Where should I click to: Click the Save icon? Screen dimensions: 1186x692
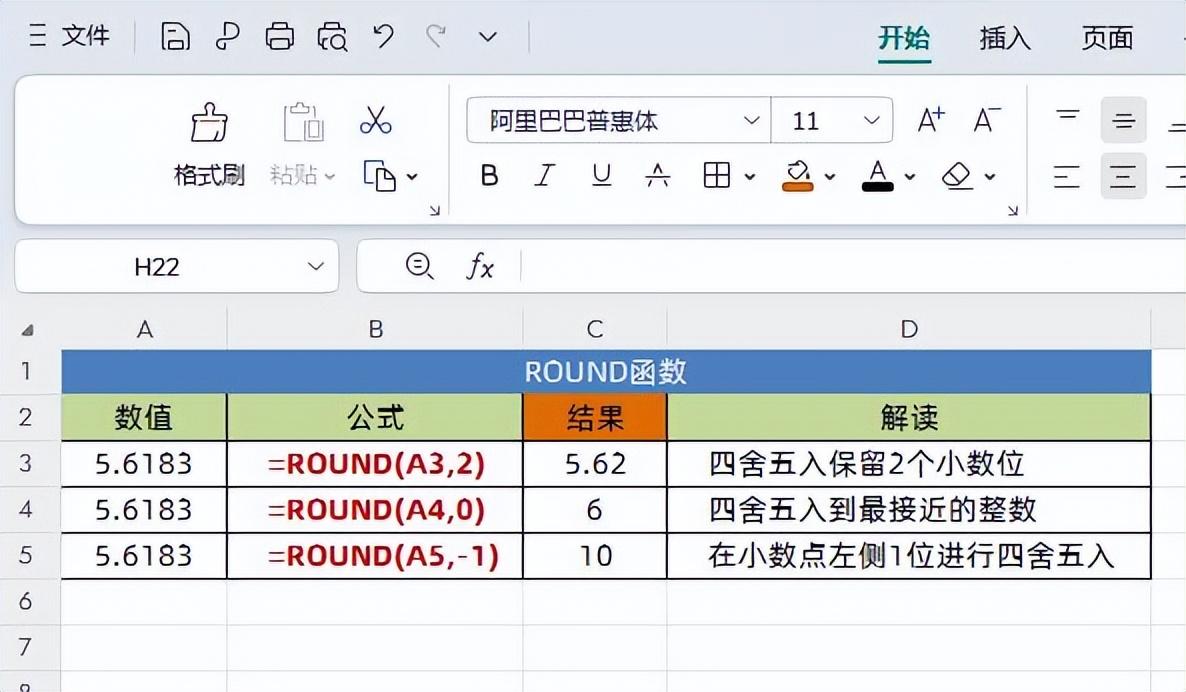pyautogui.click(x=175, y=36)
